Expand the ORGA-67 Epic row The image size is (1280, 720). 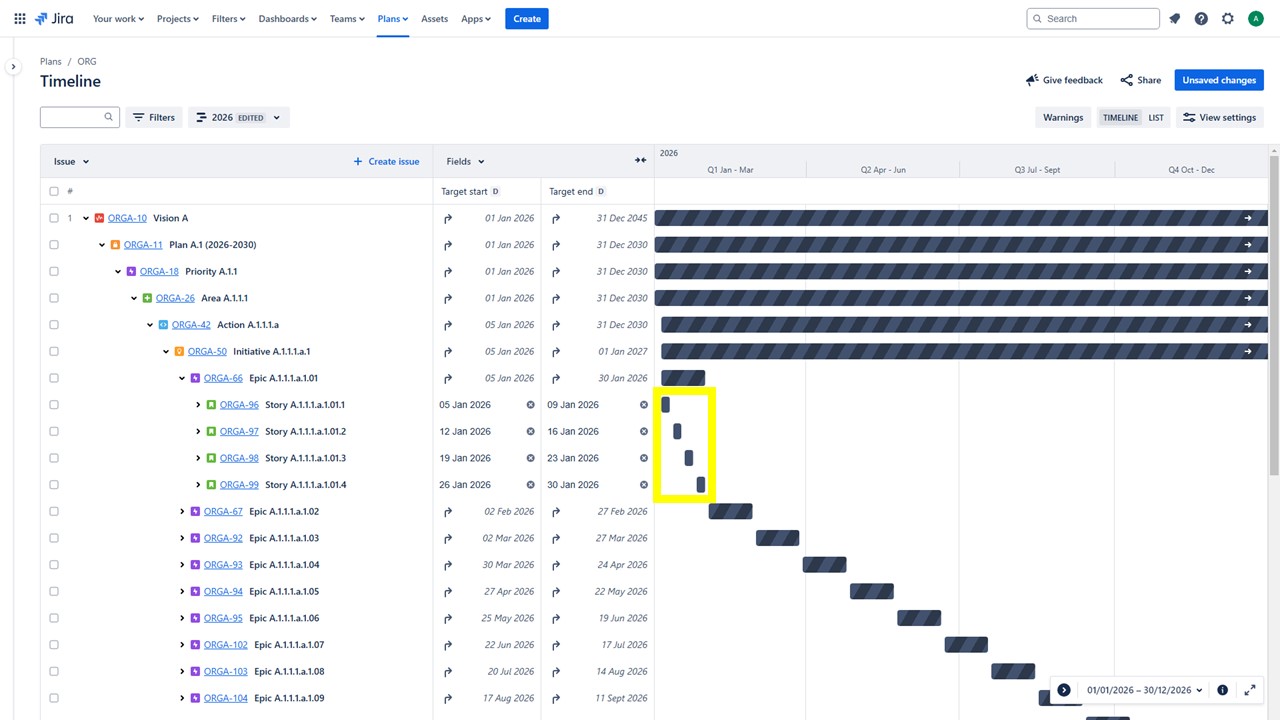pyautogui.click(x=182, y=512)
